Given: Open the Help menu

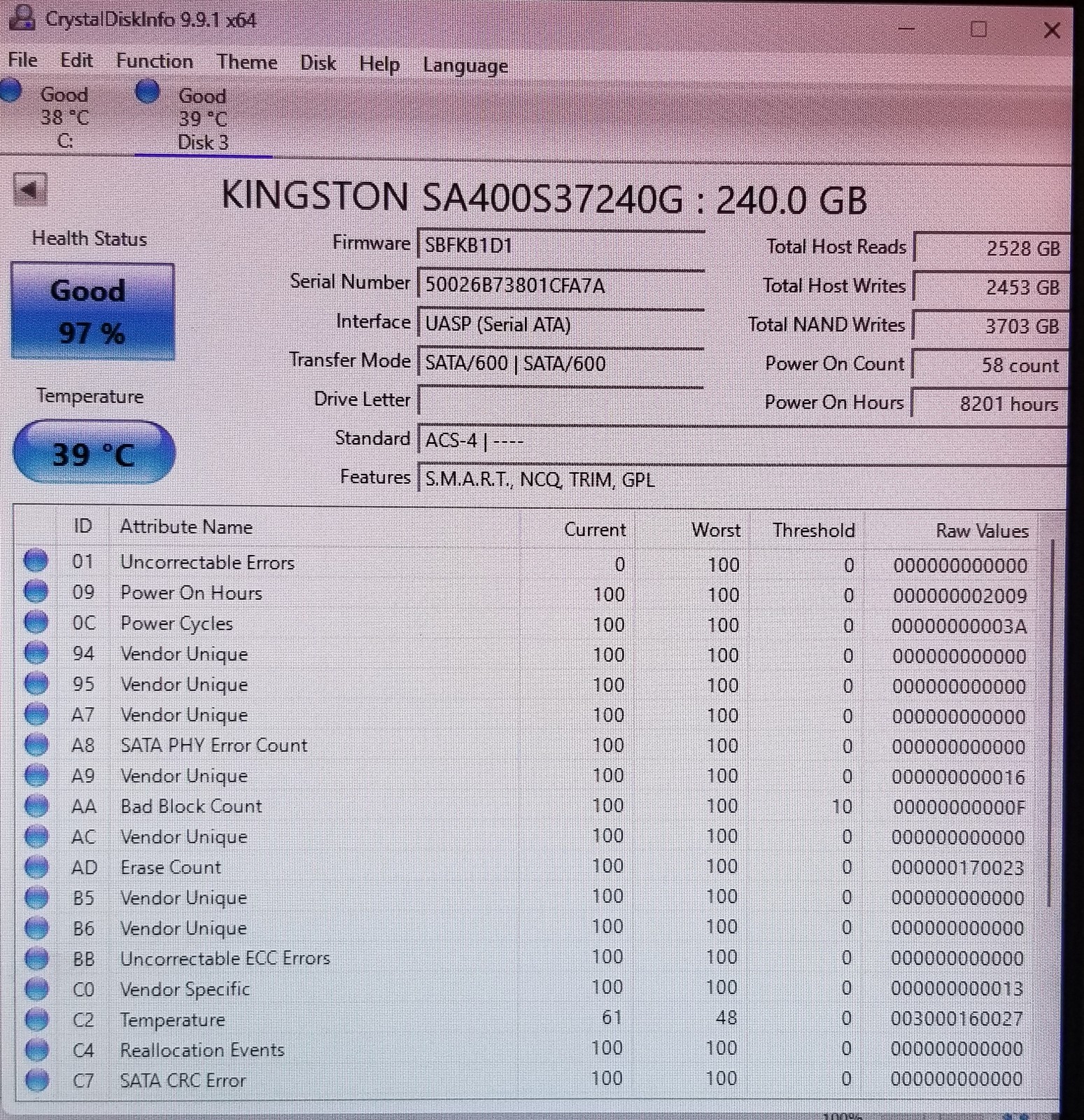Looking at the screenshot, I should pos(379,64).
